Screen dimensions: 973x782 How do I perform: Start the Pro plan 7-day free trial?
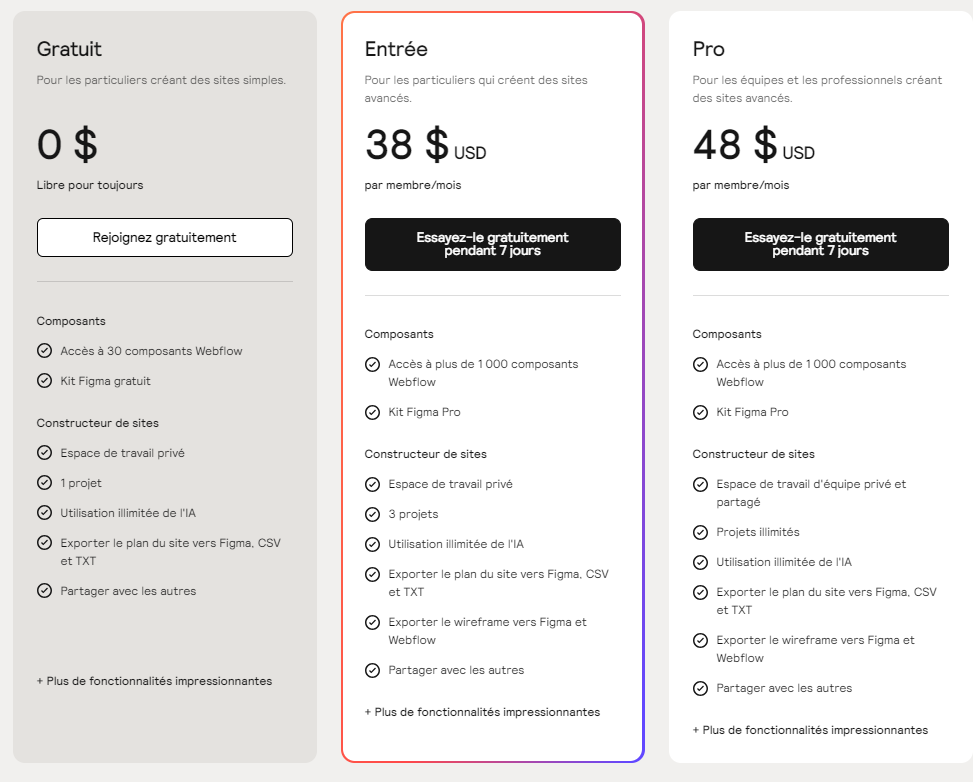tap(820, 245)
